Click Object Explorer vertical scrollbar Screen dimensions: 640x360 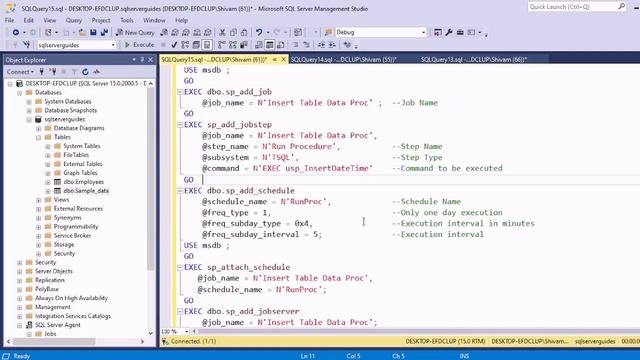(x=151, y=180)
